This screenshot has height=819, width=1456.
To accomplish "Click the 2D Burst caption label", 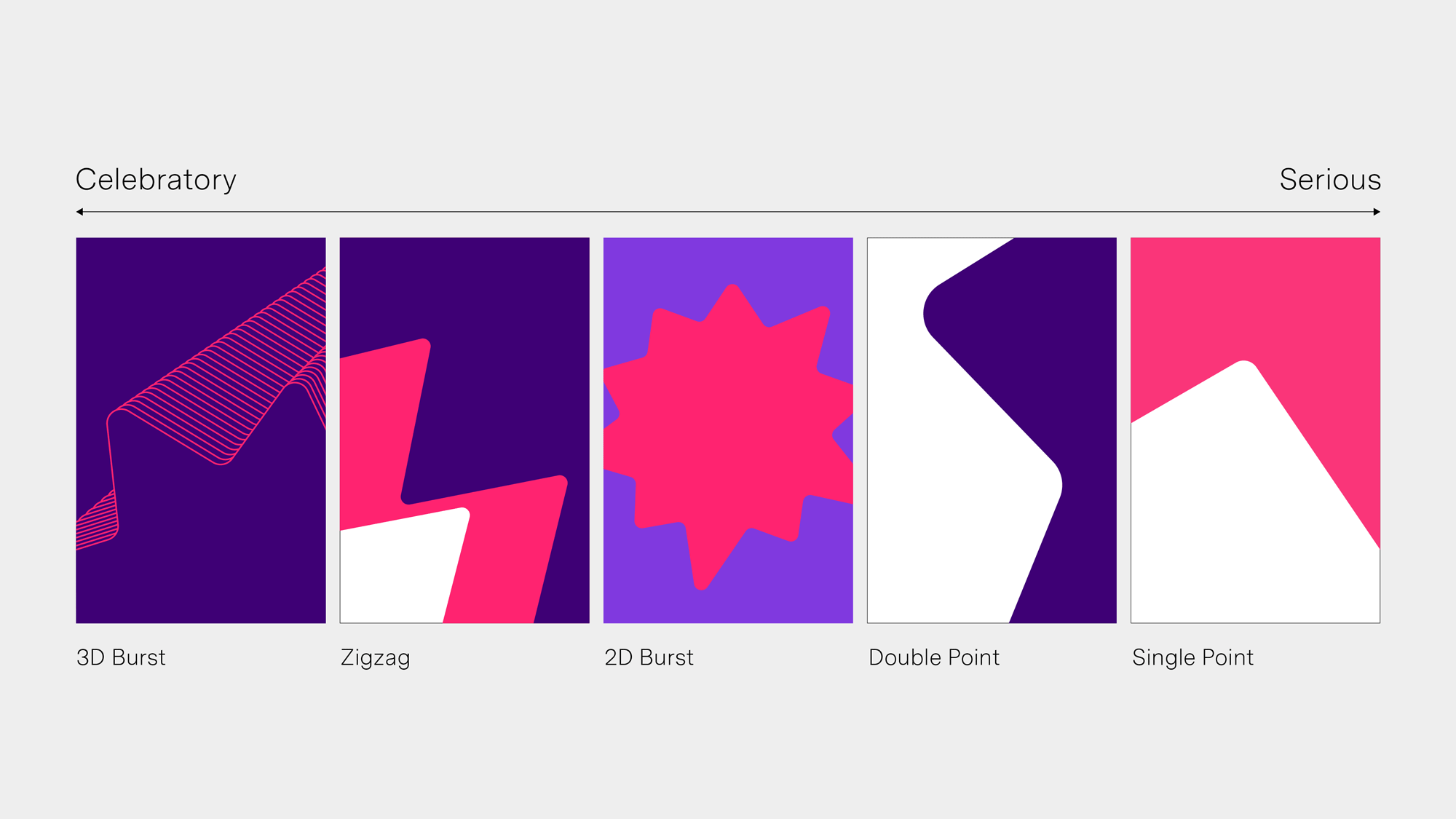I will tap(649, 657).
